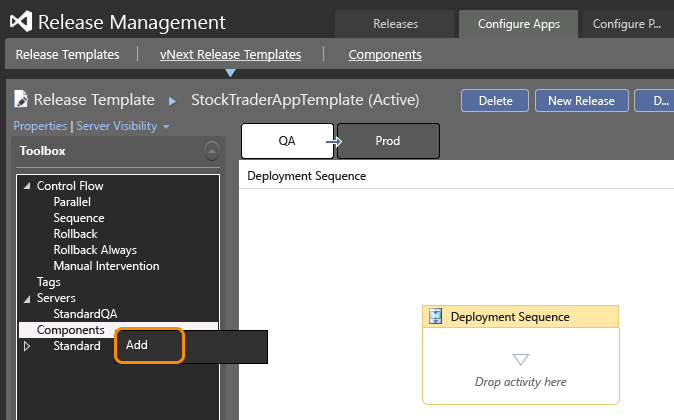Viewport: 674px width, 420px height.
Task: Select the Tags toolbox item
Action: click(49, 282)
